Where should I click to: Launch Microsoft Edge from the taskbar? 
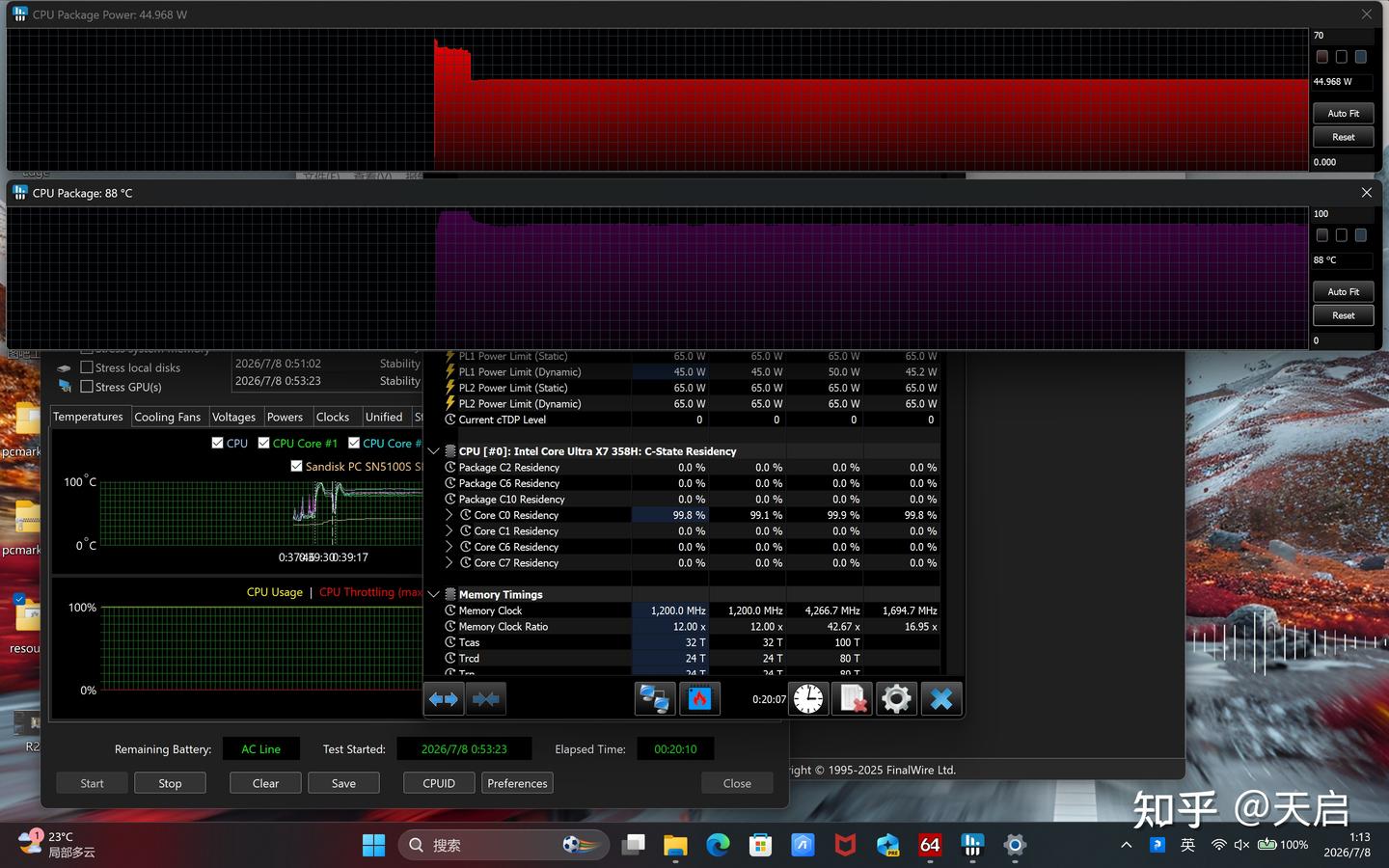[x=718, y=846]
